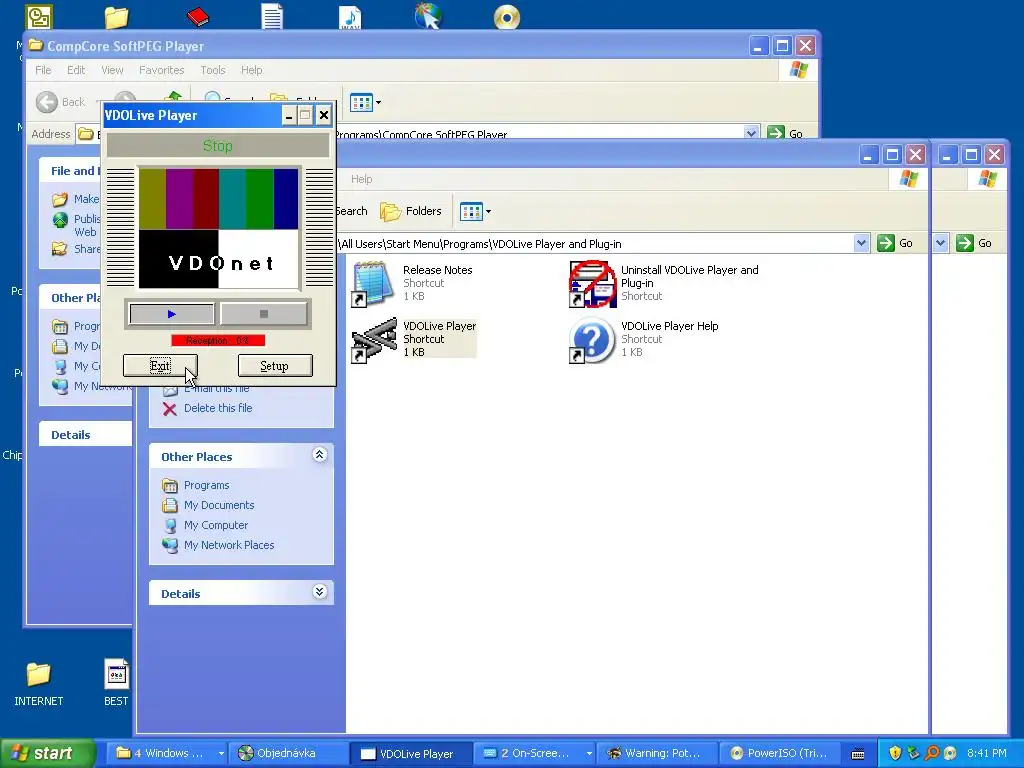Switch to Objednávka taskbar item
The image size is (1024, 768).
click(287, 753)
